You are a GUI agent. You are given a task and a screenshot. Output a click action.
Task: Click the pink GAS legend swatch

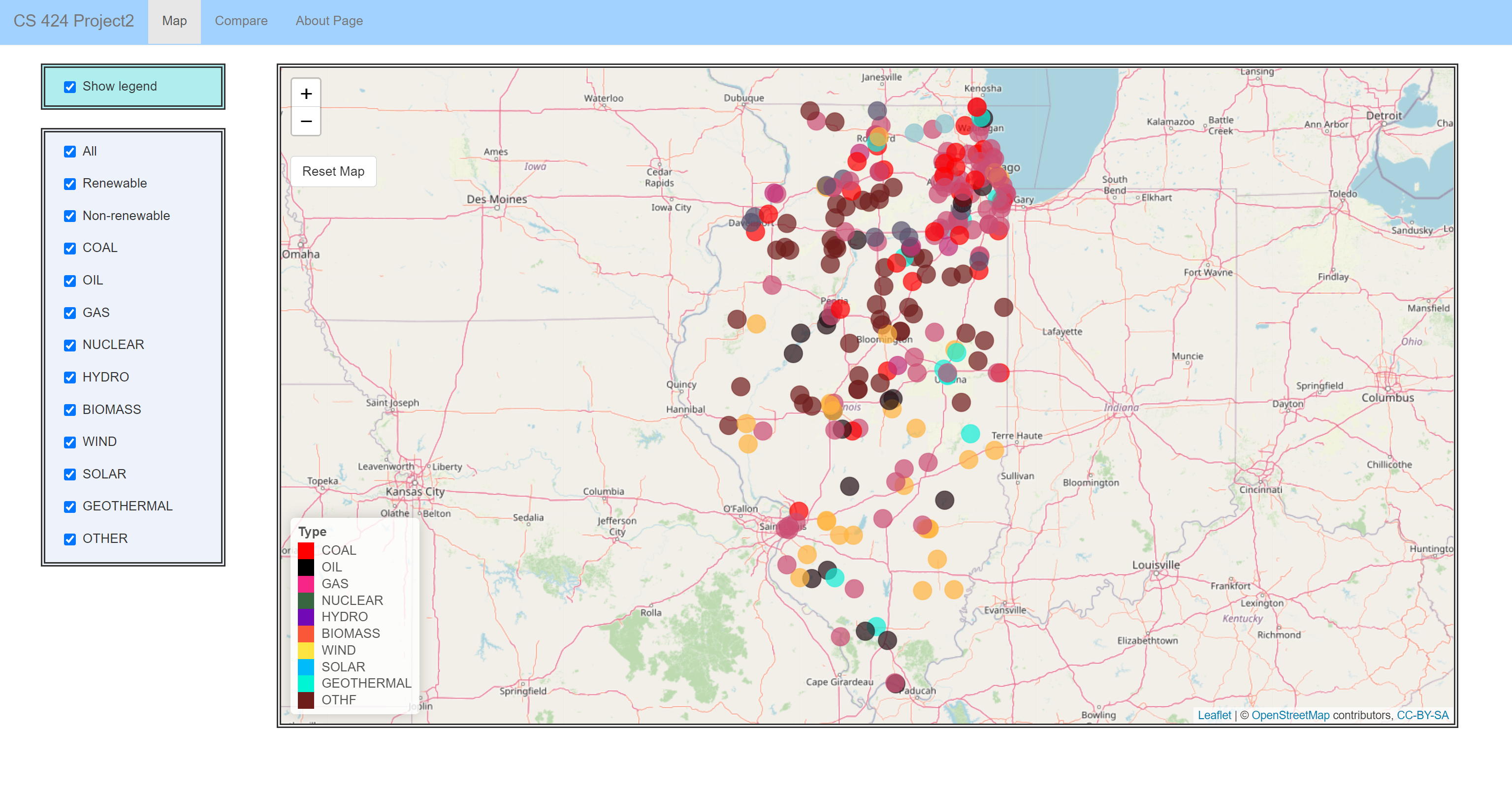(306, 584)
